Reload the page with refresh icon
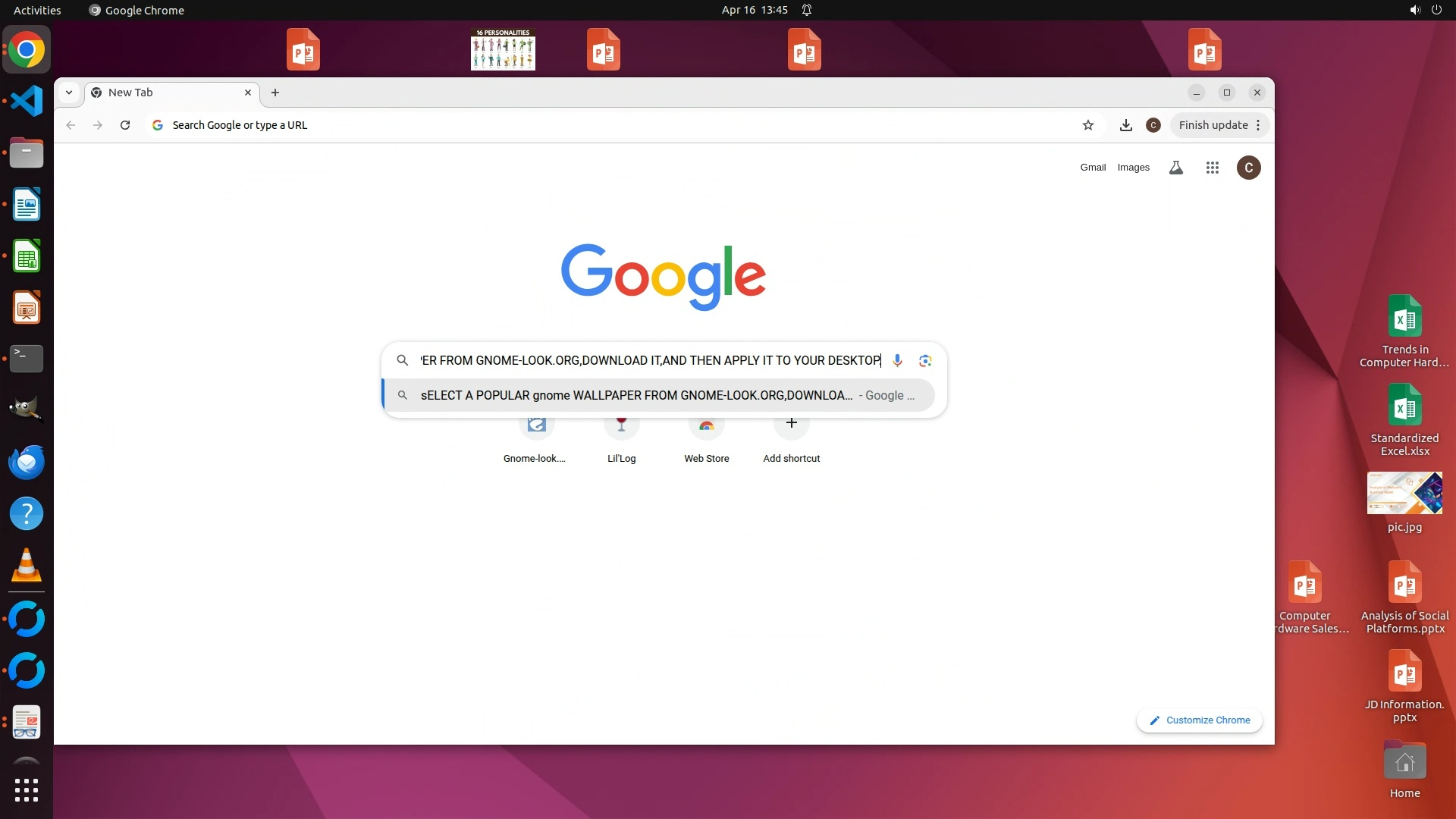 click(x=125, y=125)
